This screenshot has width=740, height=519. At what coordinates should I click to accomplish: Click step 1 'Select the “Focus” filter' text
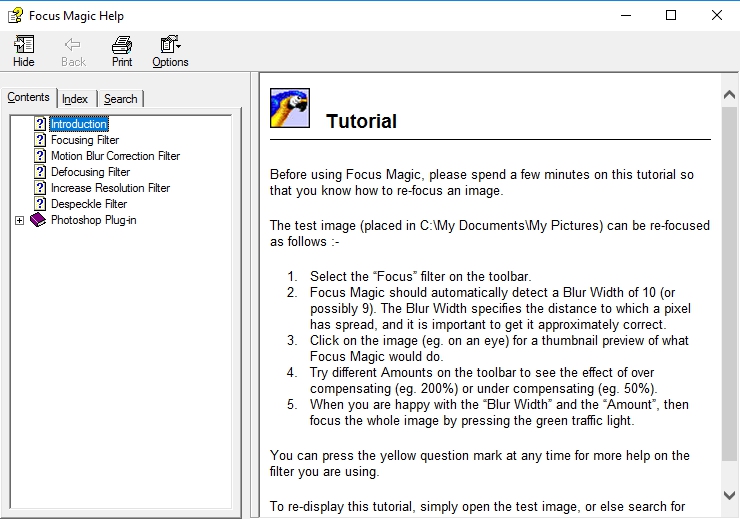tap(420, 276)
